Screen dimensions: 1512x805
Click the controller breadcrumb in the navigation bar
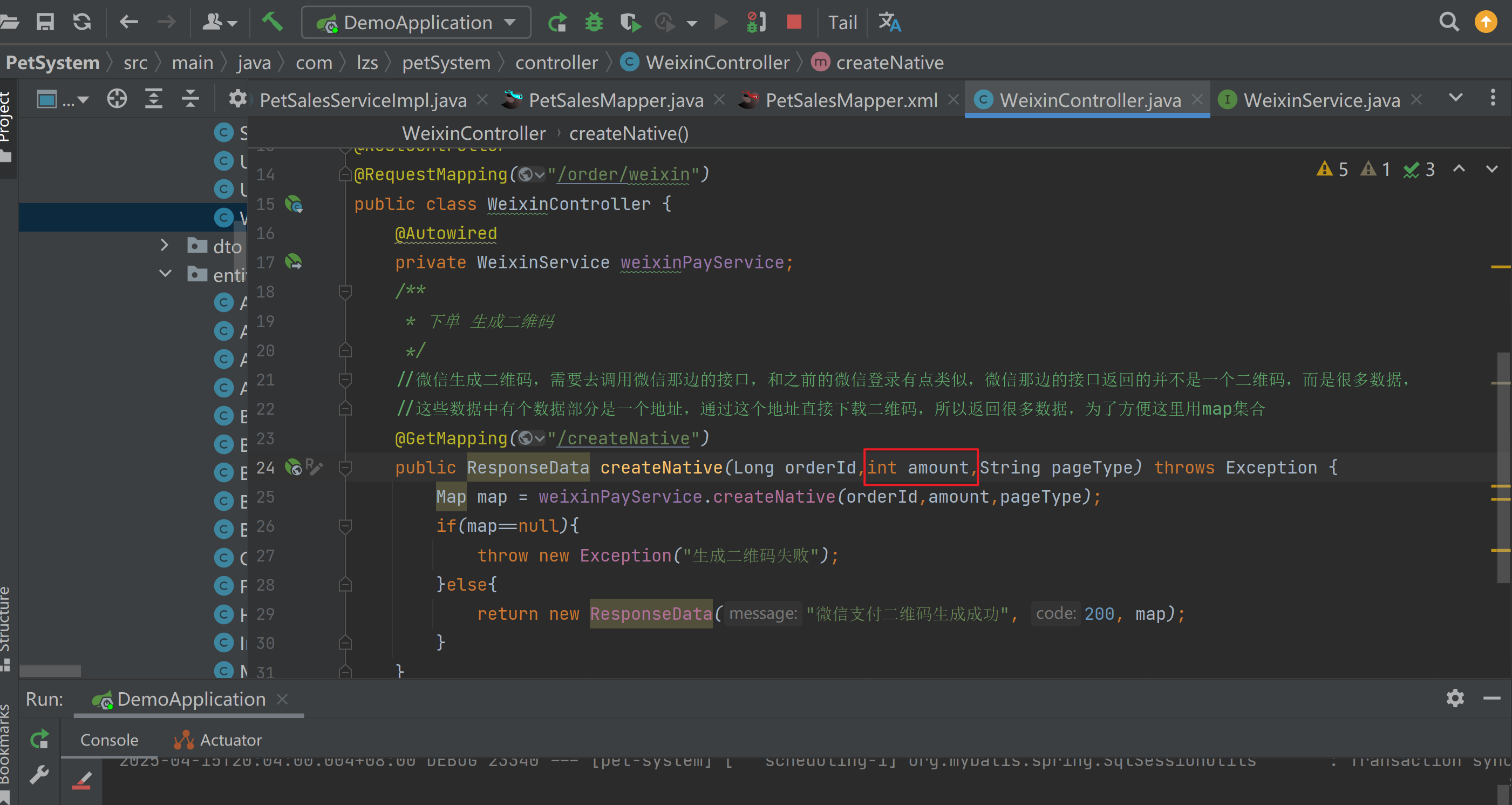coord(556,62)
